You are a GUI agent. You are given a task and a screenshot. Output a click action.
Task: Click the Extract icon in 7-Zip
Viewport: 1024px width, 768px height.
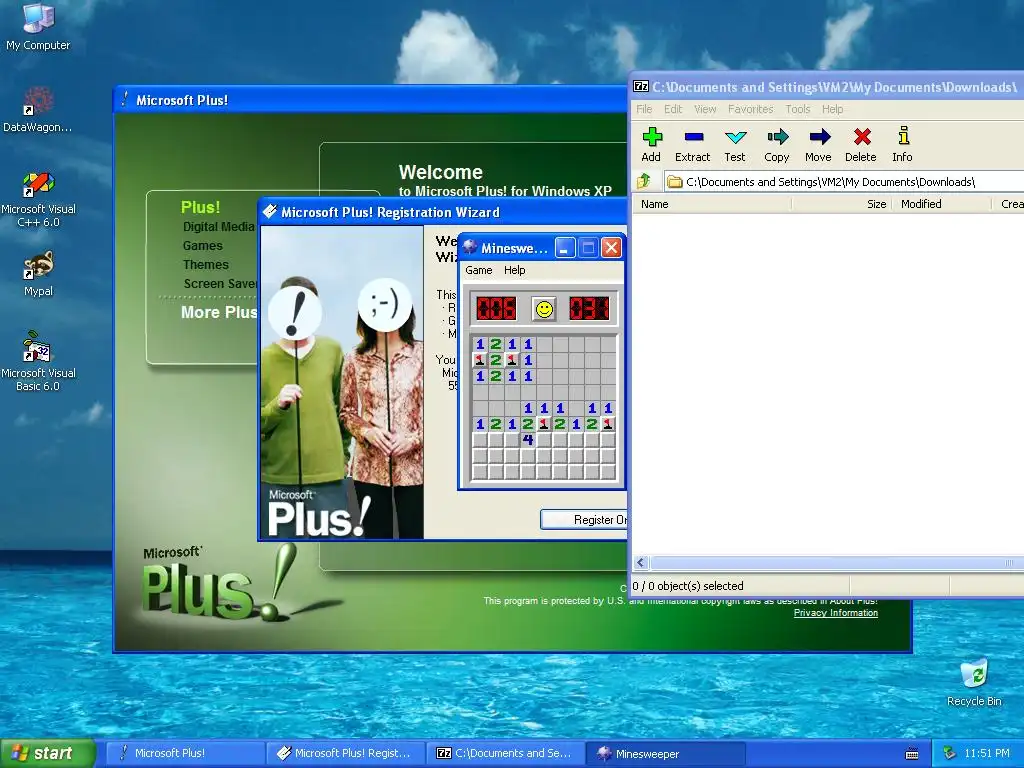[693, 144]
